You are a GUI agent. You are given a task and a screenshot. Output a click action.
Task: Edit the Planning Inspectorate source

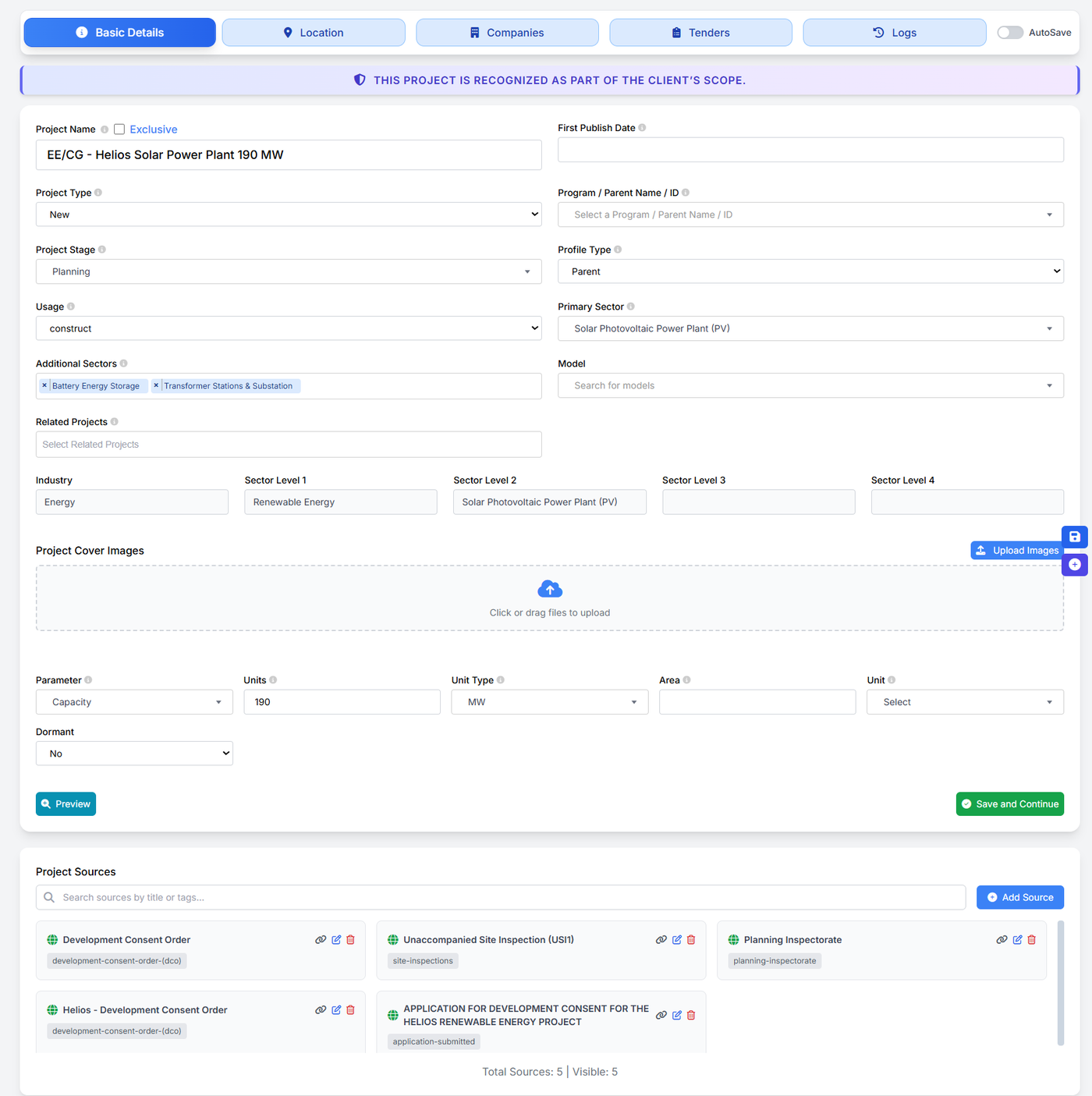1017,940
